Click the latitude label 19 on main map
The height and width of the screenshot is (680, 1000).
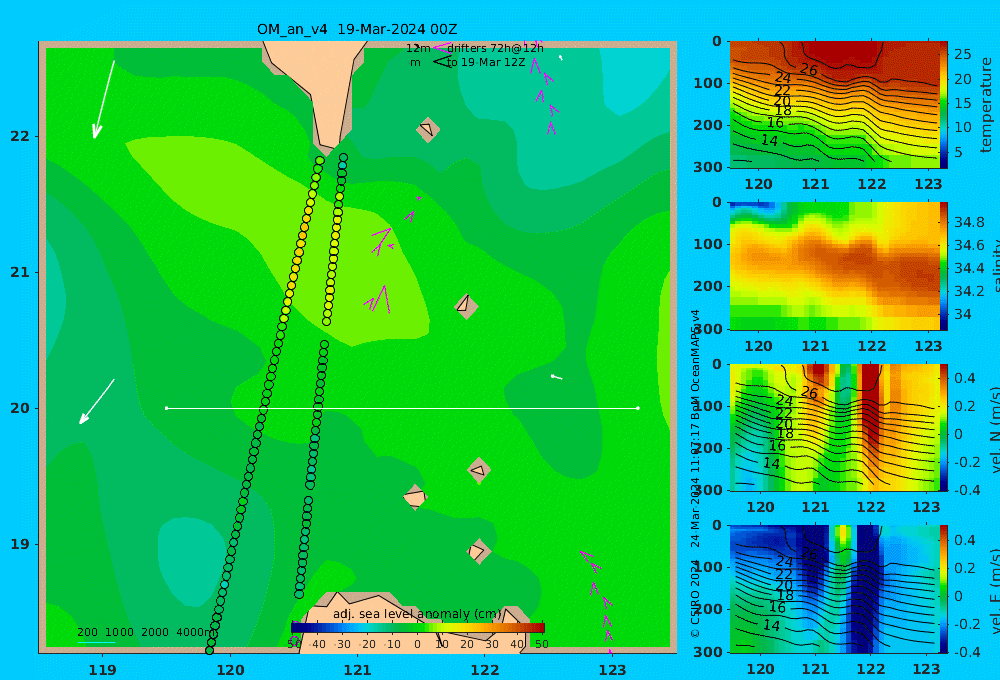click(20, 544)
